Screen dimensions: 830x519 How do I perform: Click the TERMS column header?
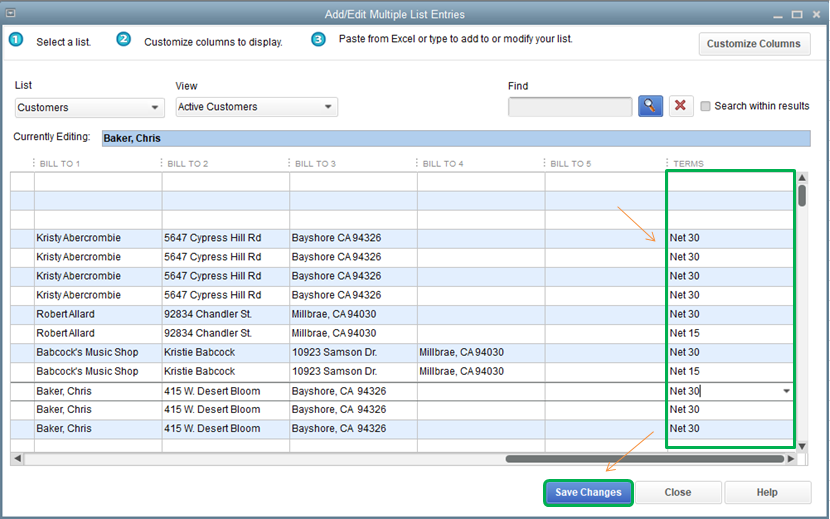pyautogui.click(x=689, y=164)
